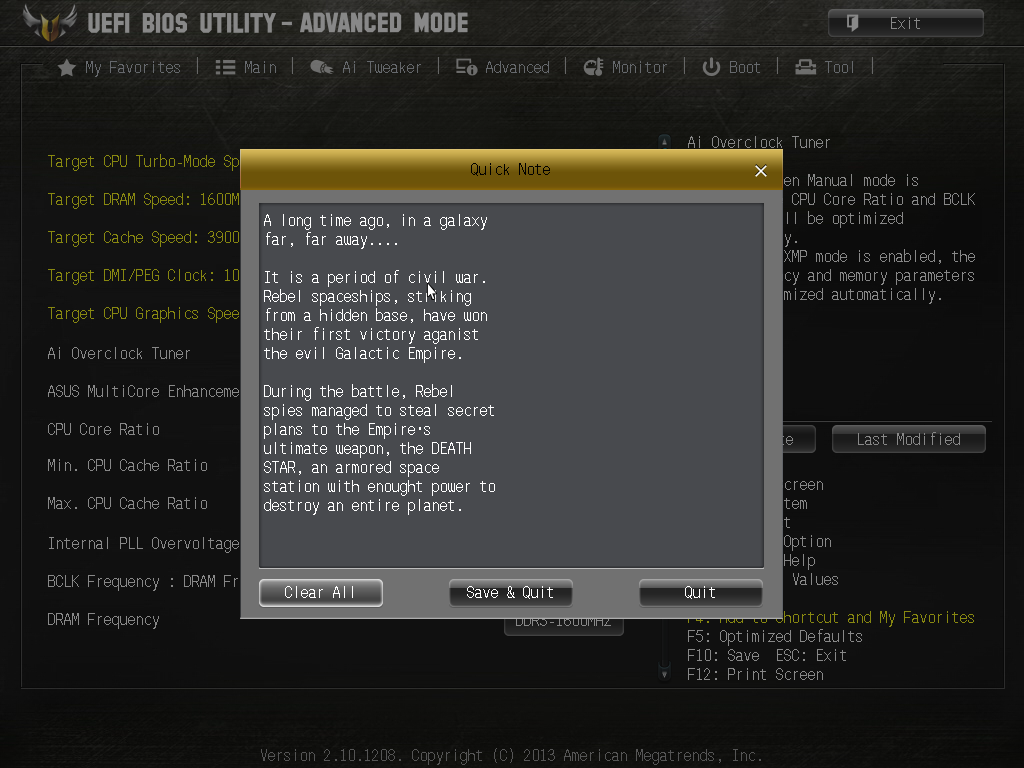The width and height of the screenshot is (1024, 768).
Task: Click the Monitor gauge icon
Action: tap(594, 67)
